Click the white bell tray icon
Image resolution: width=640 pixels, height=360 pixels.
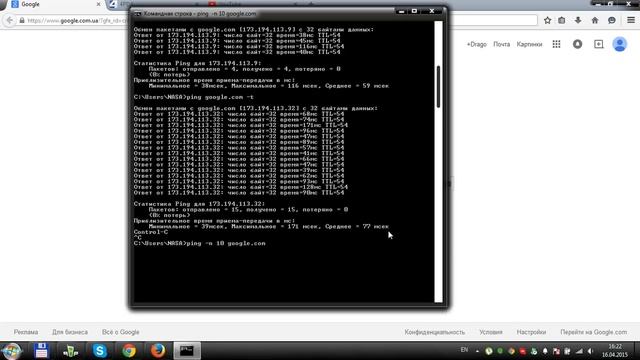pos(545,351)
